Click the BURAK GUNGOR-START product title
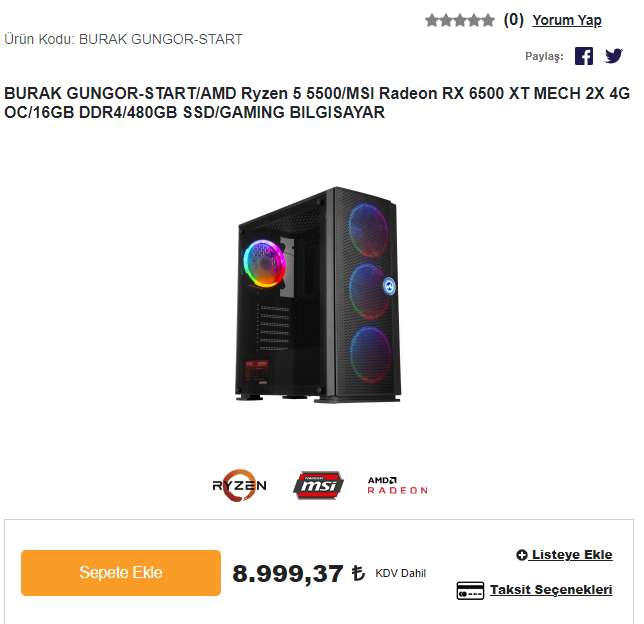This screenshot has width=644, height=624. (x=317, y=103)
